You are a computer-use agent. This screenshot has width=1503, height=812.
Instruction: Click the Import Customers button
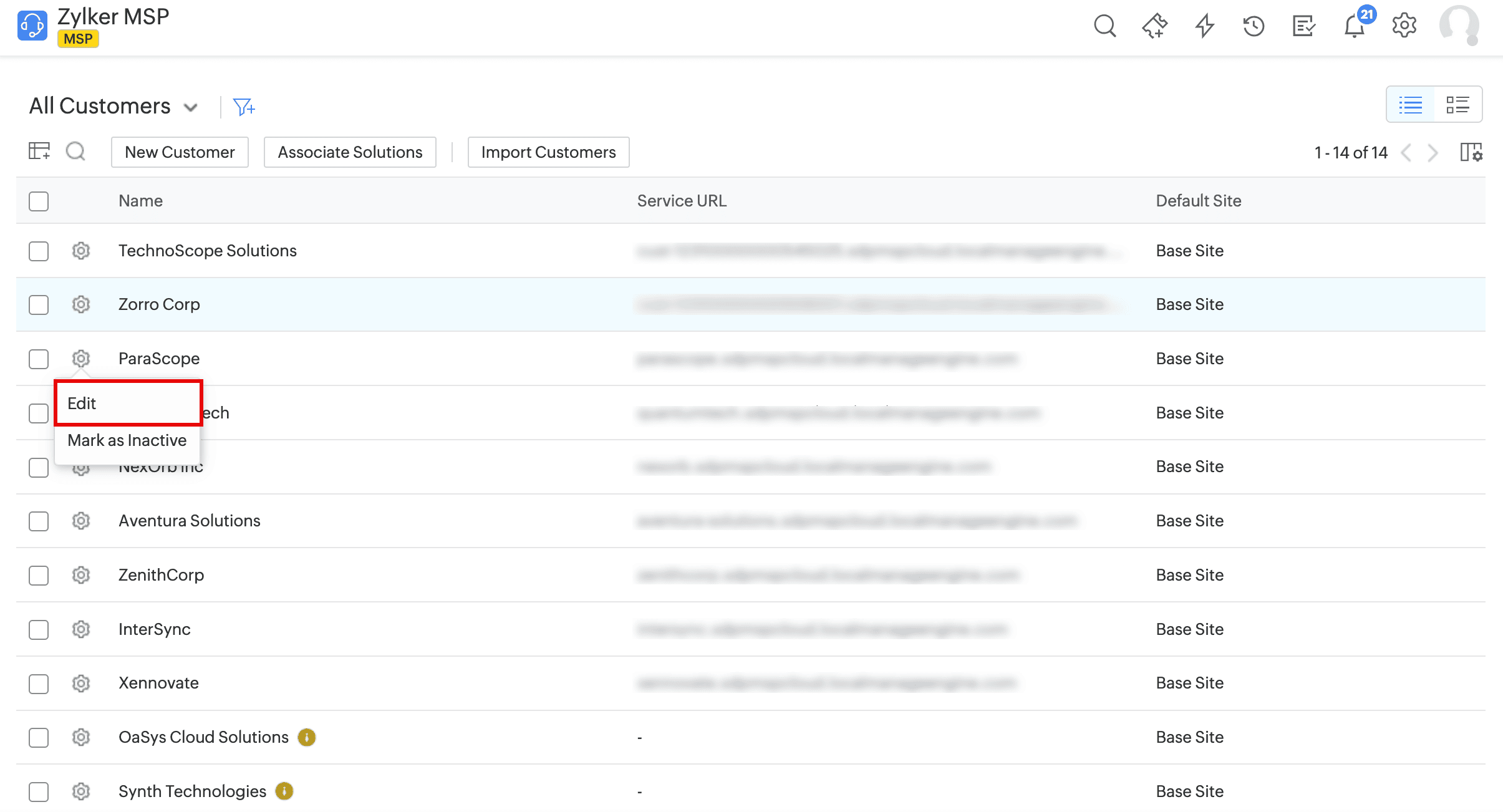coord(548,152)
